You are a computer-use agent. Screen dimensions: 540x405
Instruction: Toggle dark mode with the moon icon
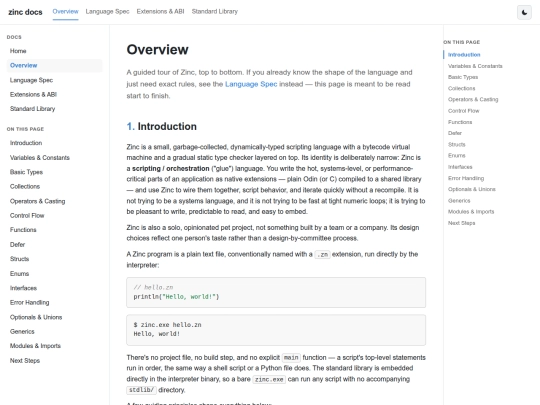click(524, 12)
